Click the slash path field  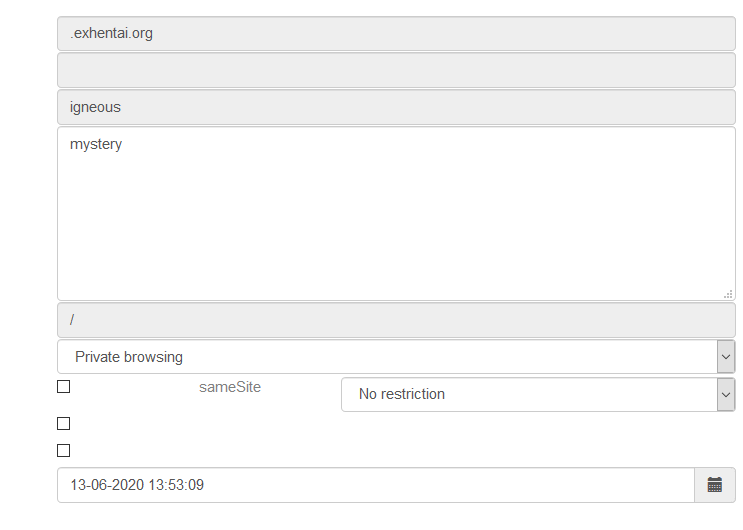coord(396,320)
